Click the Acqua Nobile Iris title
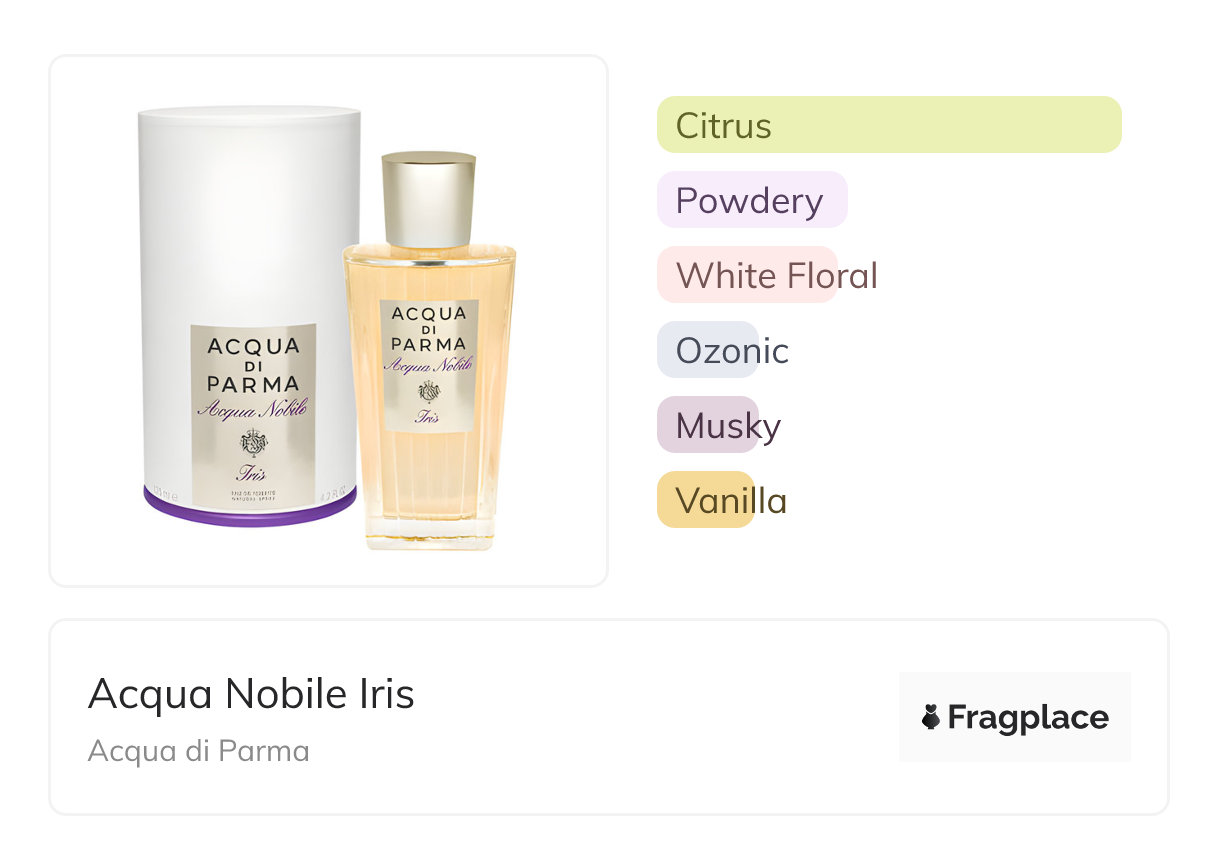This screenshot has width=1218, height=864. (x=251, y=693)
